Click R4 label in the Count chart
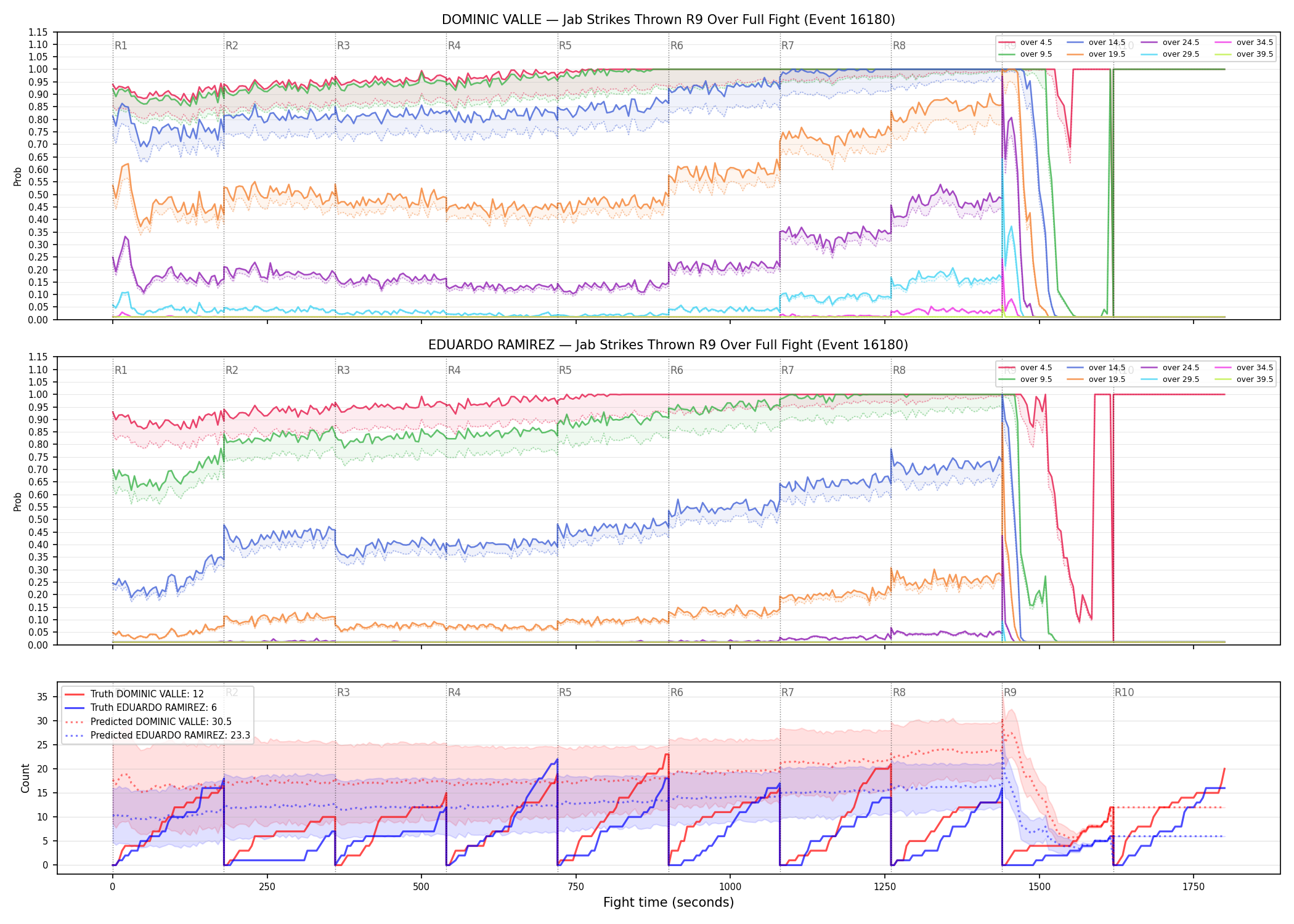Image resolution: width=1294 pixels, height=924 pixels. [x=454, y=692]
